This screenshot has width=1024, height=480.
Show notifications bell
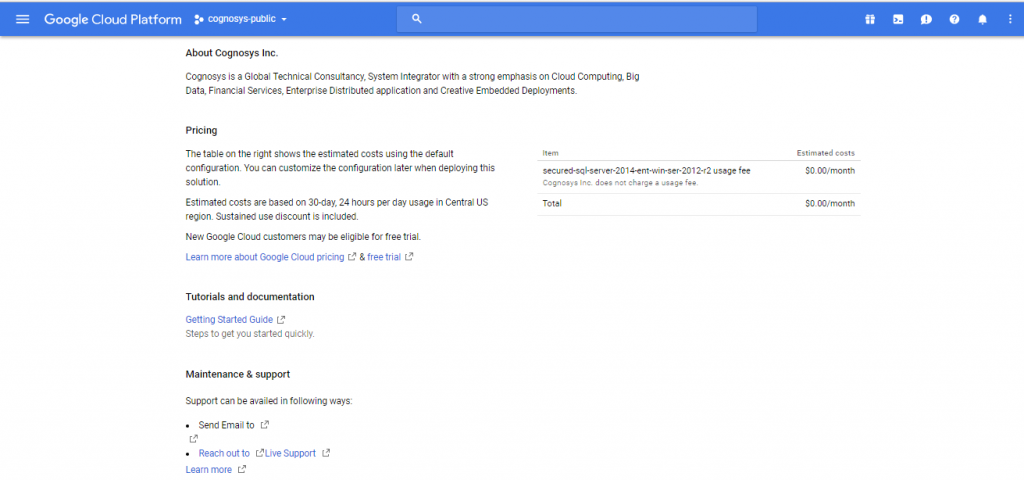click(982, 19)
